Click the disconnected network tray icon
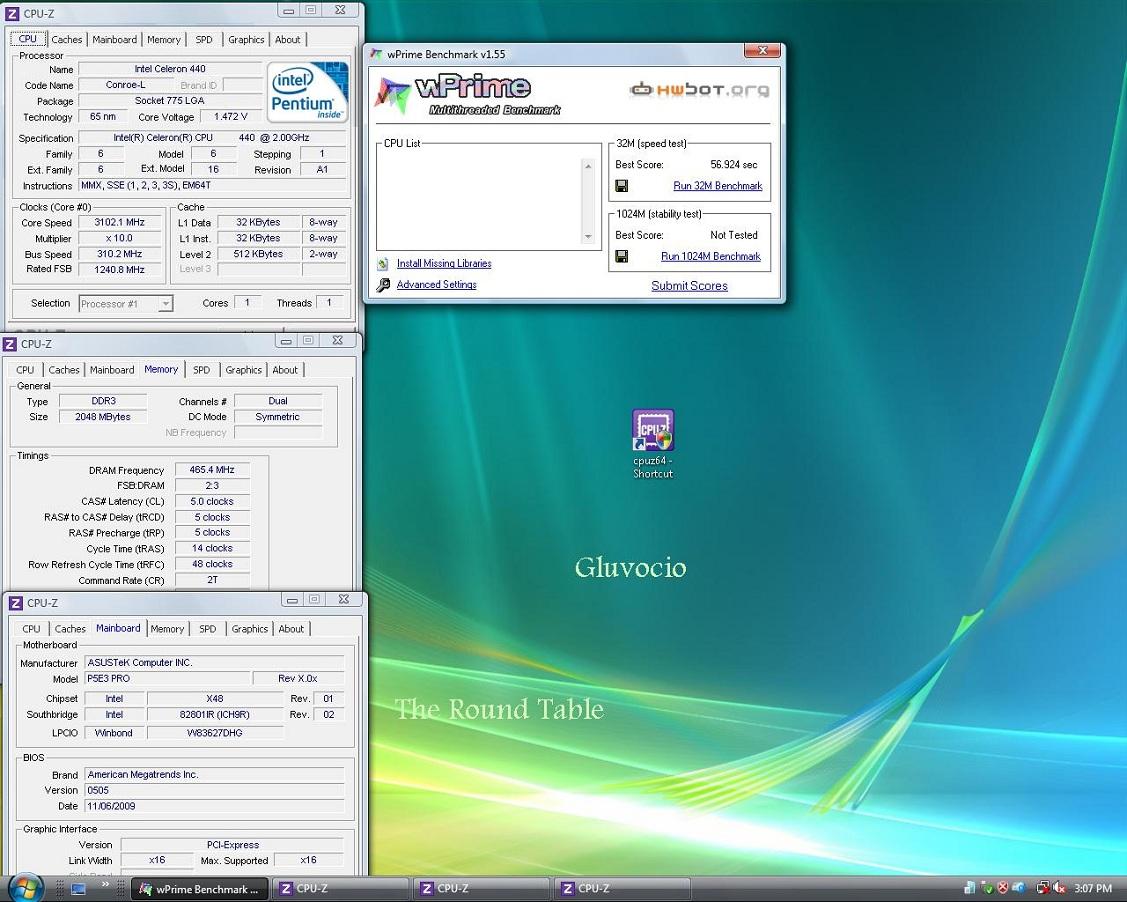This screenshot has width=1127, height=902. pyautogui.click(x=1042, y=889)
